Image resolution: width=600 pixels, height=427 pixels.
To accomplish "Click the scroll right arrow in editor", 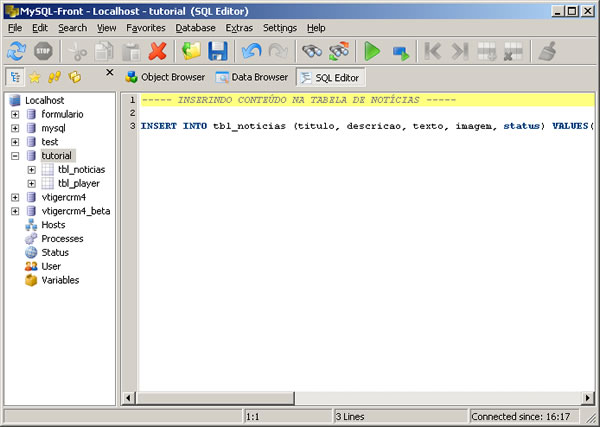I will [588, 398].
